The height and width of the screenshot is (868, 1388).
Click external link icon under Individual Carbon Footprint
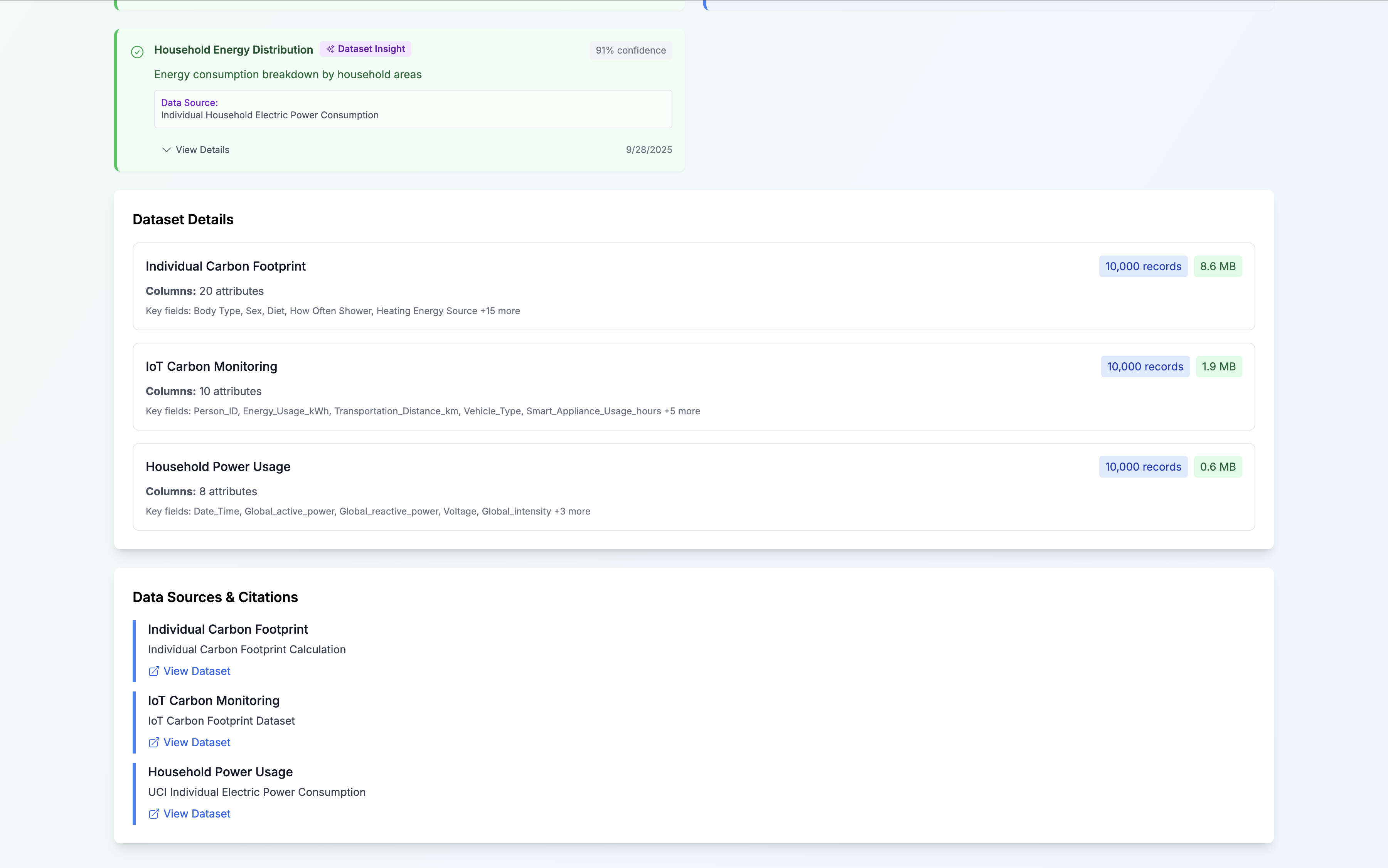[154, 671]
